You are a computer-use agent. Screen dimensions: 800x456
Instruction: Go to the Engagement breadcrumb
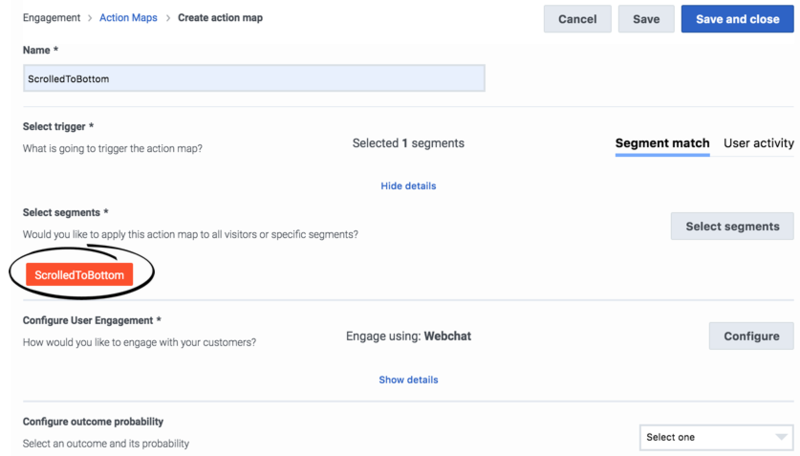click(52, 18)
